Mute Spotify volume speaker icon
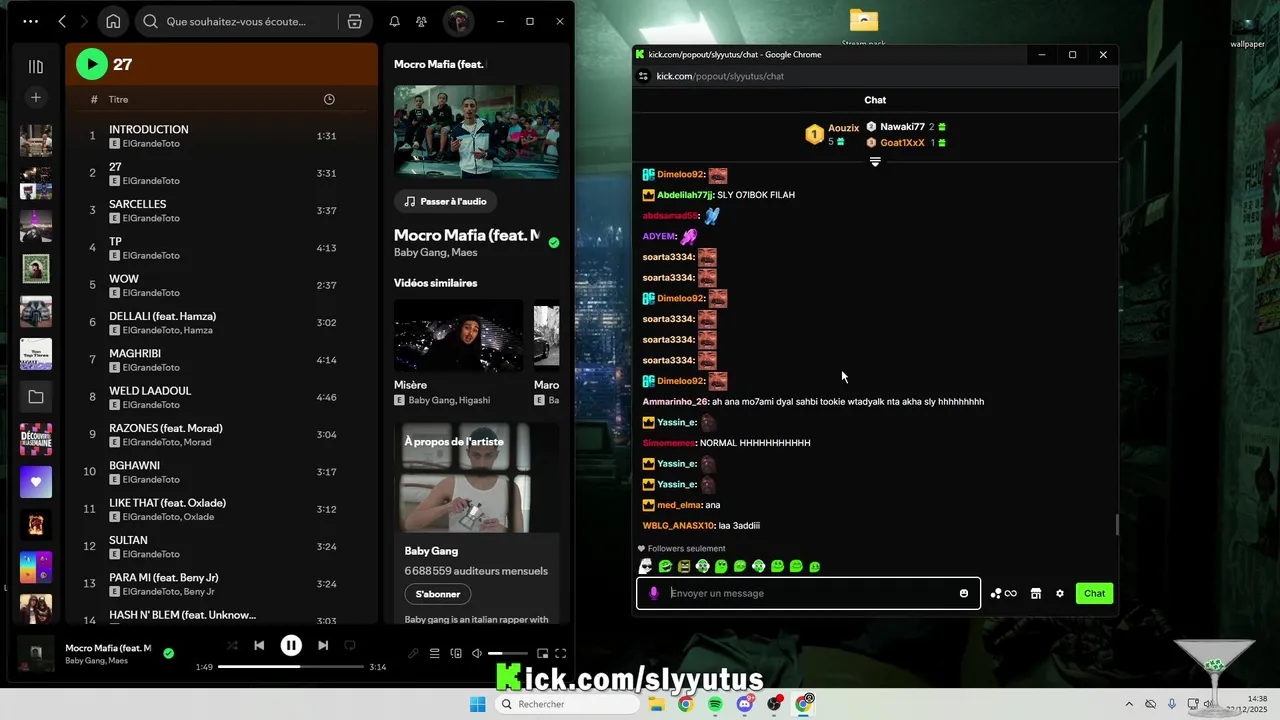Viewport: 1280px width, 720px height. (x=477, y=654)
